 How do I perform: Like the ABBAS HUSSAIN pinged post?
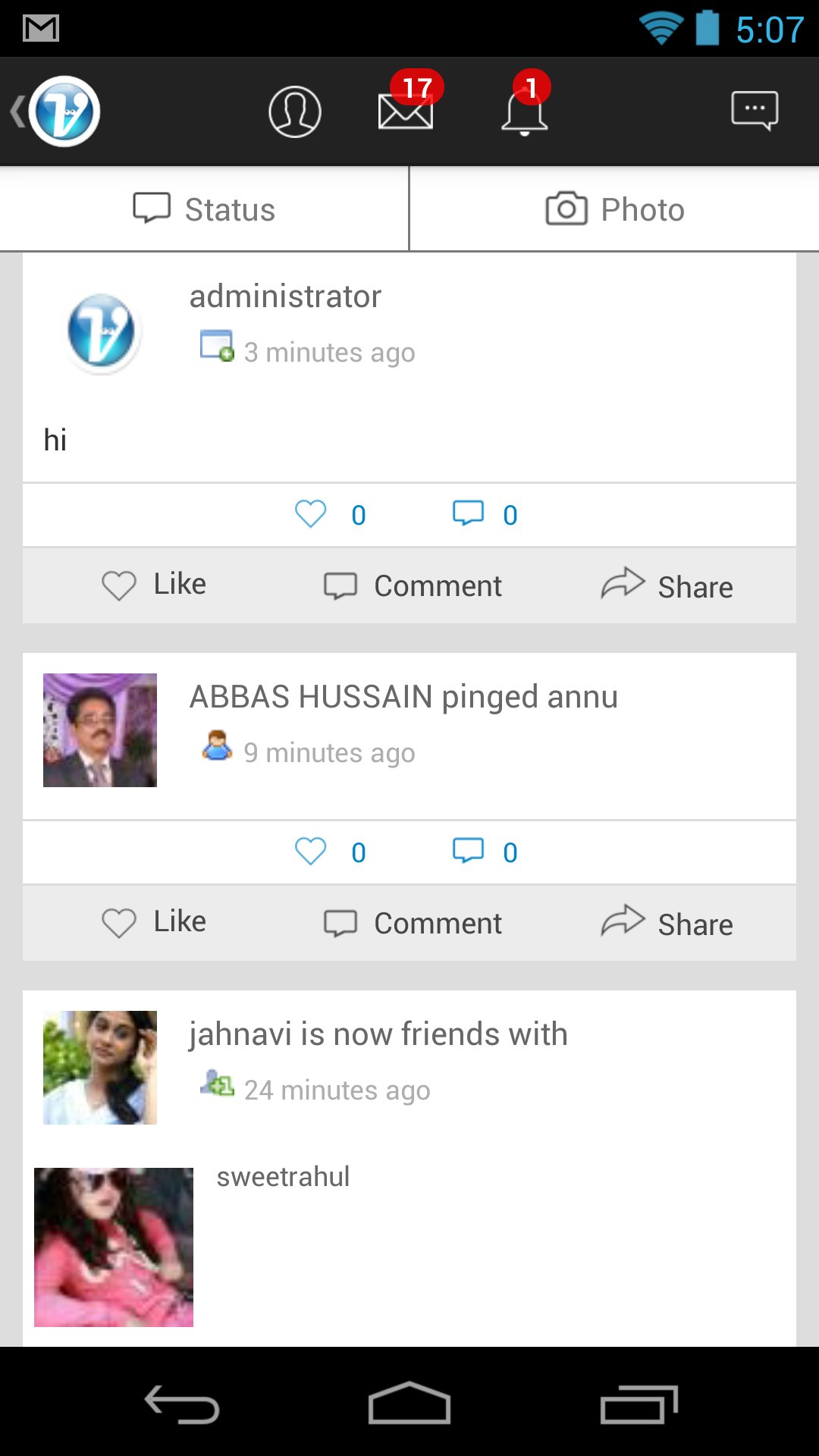155,923
